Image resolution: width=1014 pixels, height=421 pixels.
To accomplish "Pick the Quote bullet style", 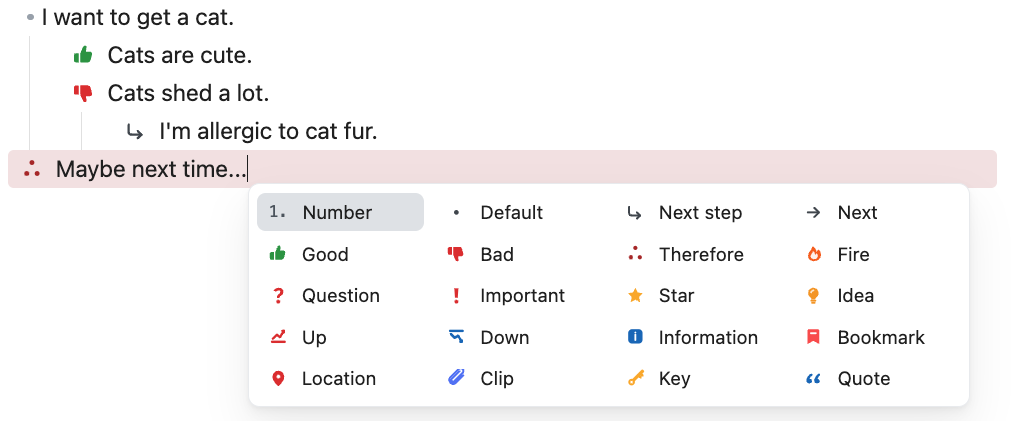I will [876, 378].
